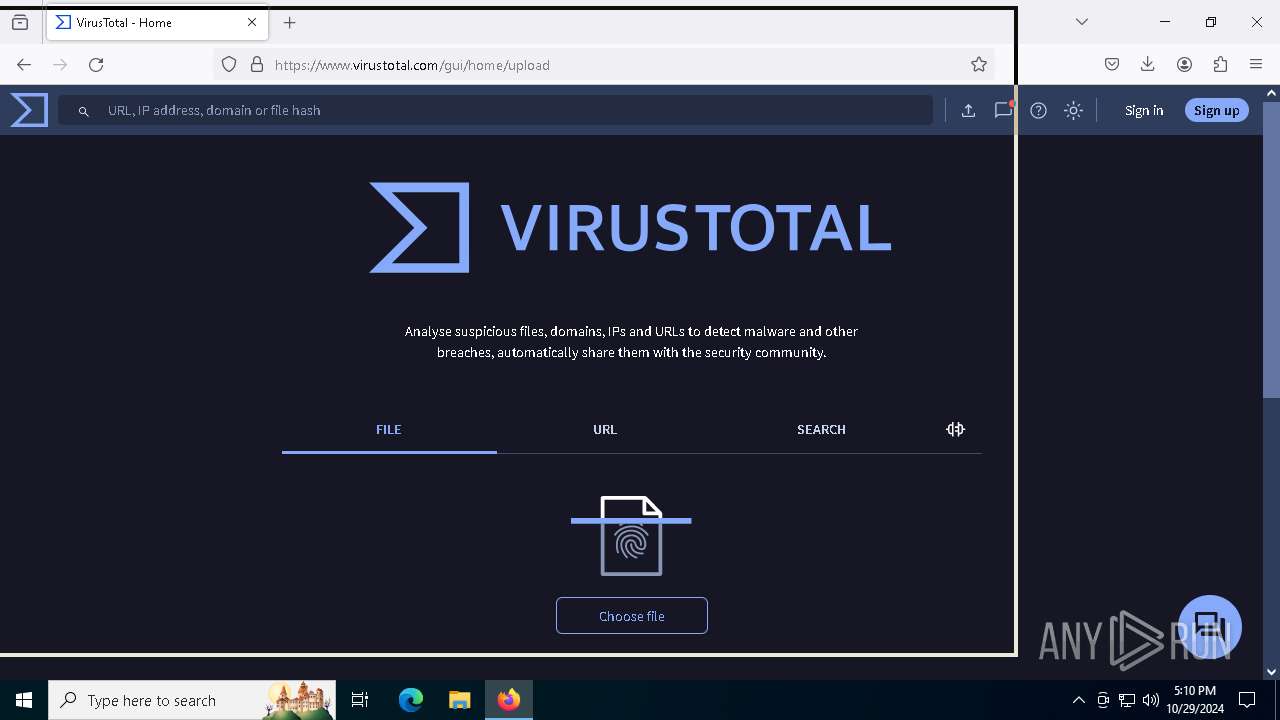Click the upload file icon in header

[968, 111]
